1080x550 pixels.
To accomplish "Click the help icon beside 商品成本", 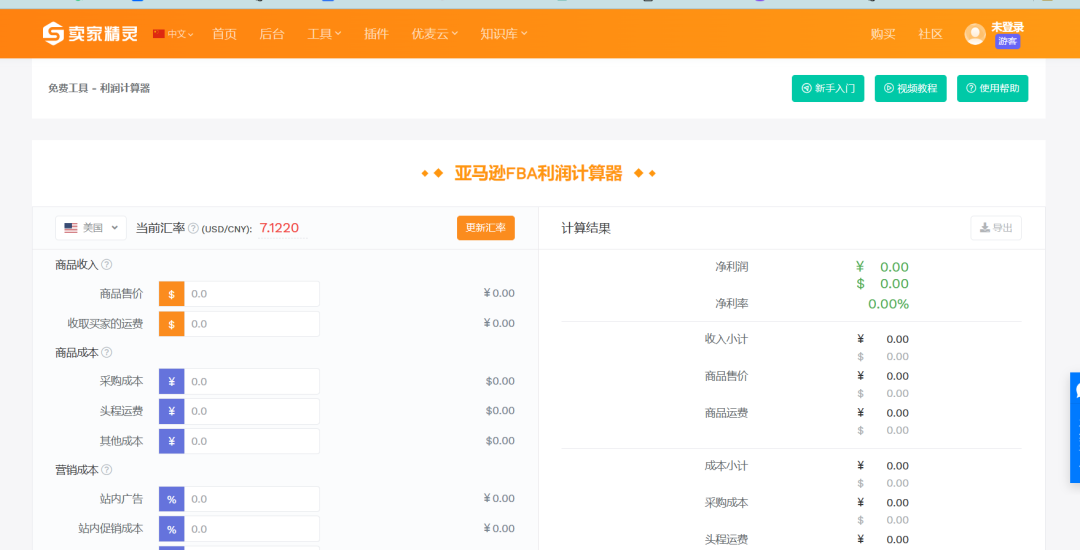I will [107, 352].
